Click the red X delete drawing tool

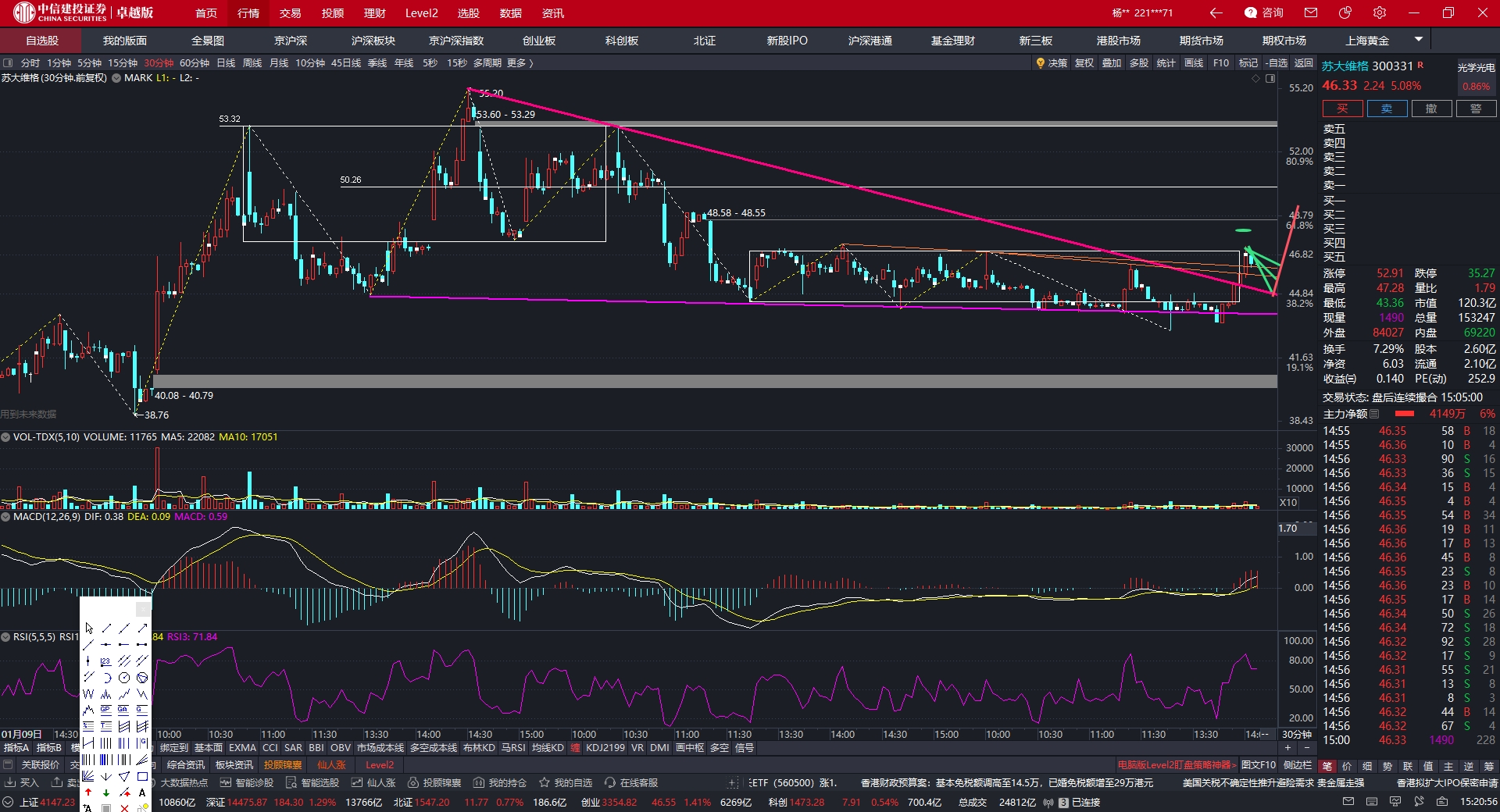(x=124, y=808)
